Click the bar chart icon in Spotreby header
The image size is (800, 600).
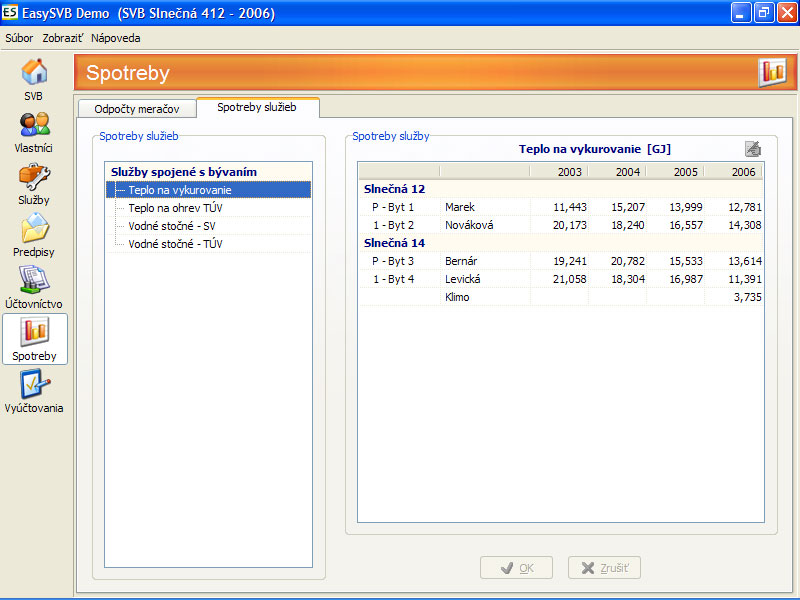coord(772,72)
